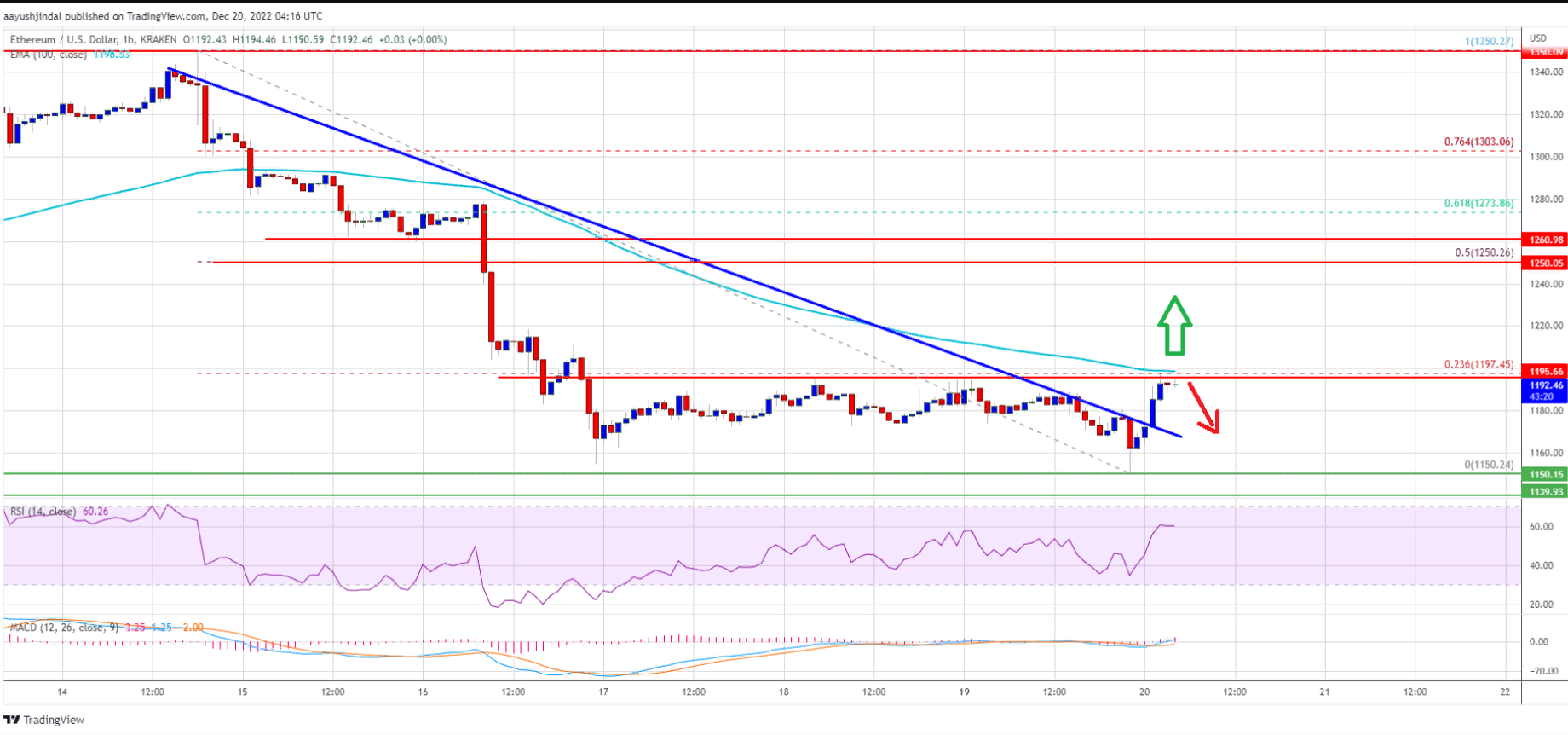Viewport: 1568px width, 735px height.
Task: Click the red 1260.98 resistance price tag
Action: [1545, 240]
